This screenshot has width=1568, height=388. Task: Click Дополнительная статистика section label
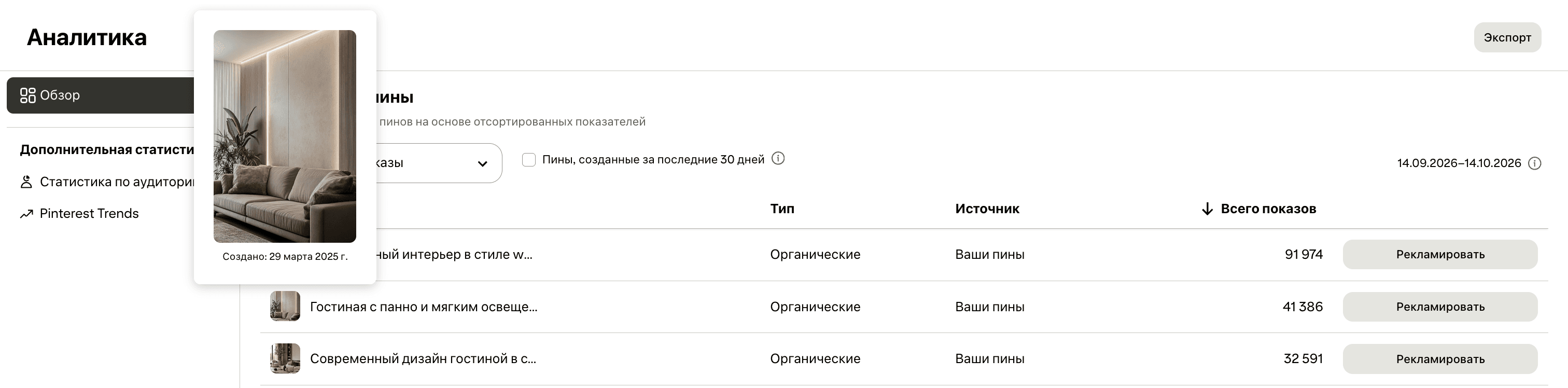coord(107,150)
